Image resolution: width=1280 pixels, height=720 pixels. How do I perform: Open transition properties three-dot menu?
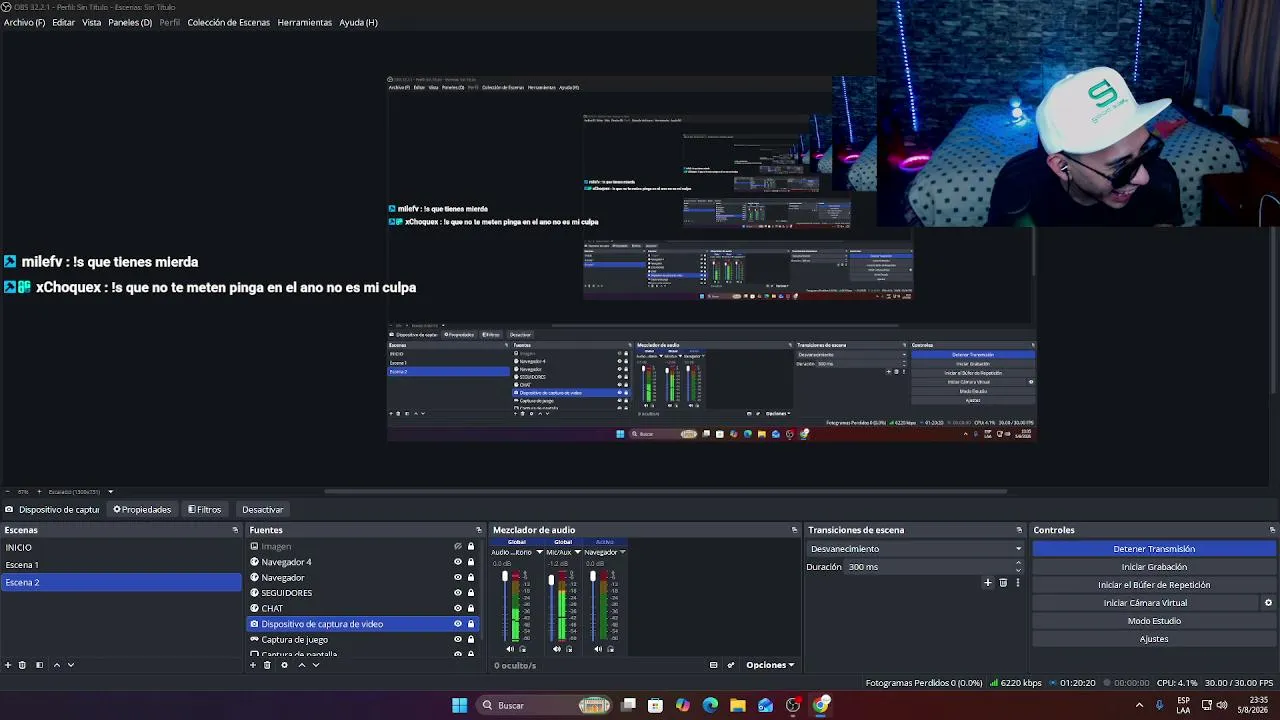point(1018,583)
